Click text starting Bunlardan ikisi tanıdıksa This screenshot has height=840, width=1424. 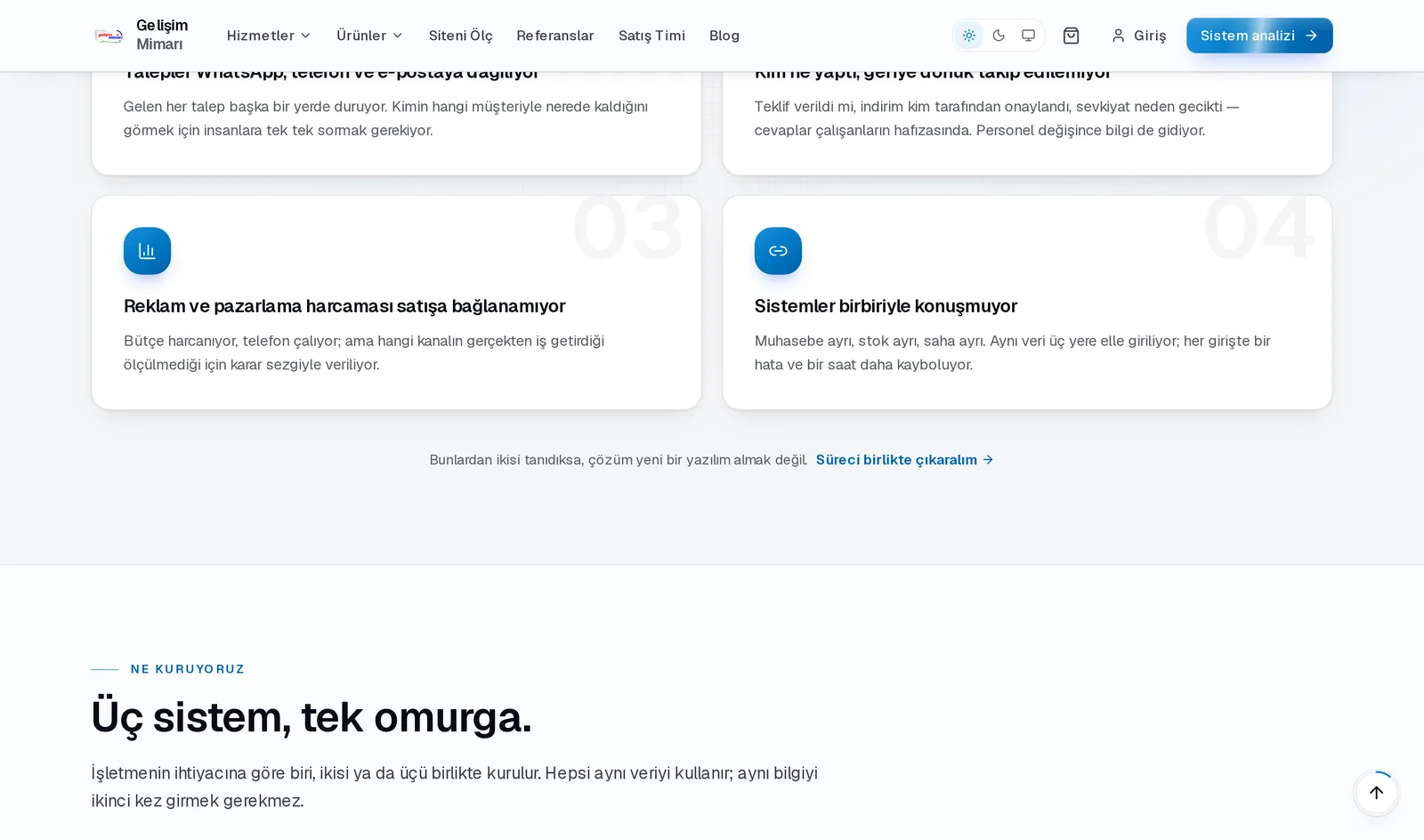point(619,460)
